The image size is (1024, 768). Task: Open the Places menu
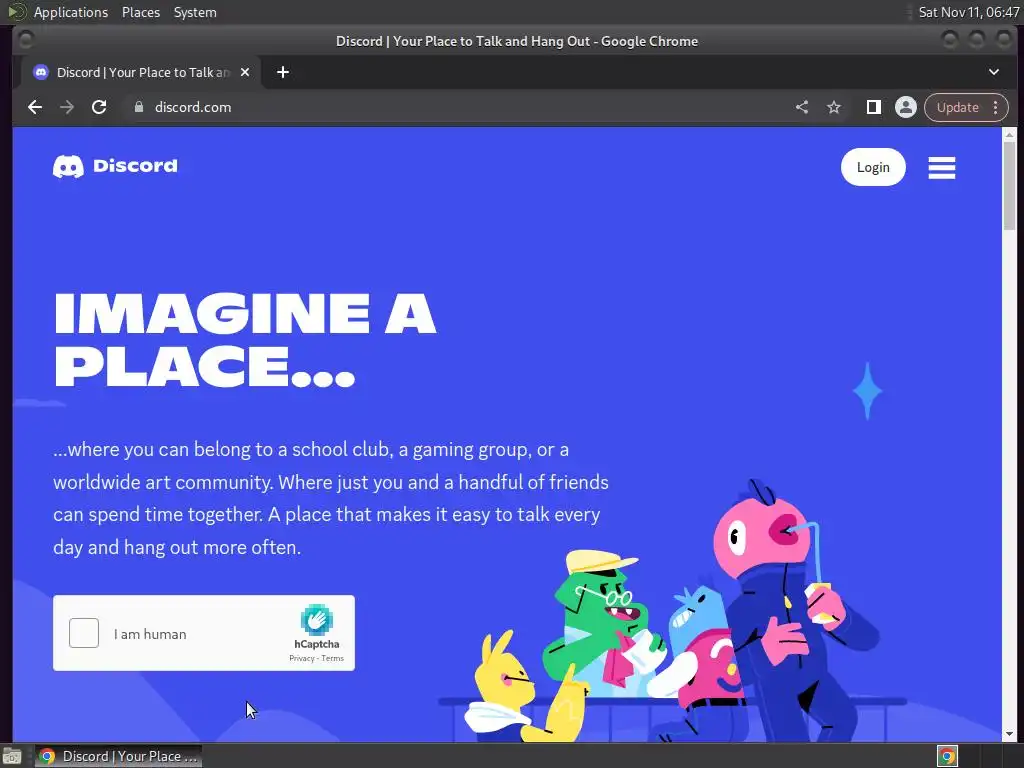click(140, 12)
